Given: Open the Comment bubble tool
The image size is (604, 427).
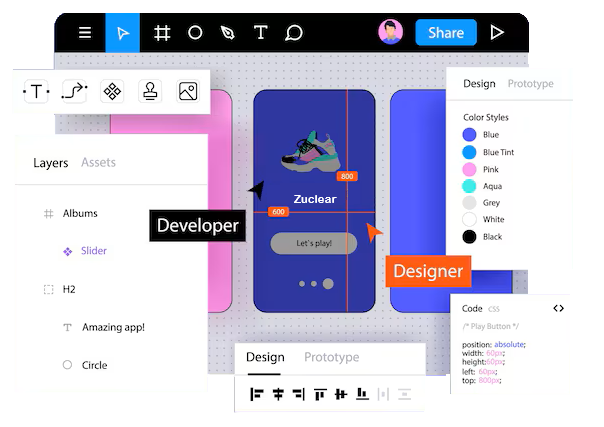Looking at the screenshot, I should click(x=294, y=33).
